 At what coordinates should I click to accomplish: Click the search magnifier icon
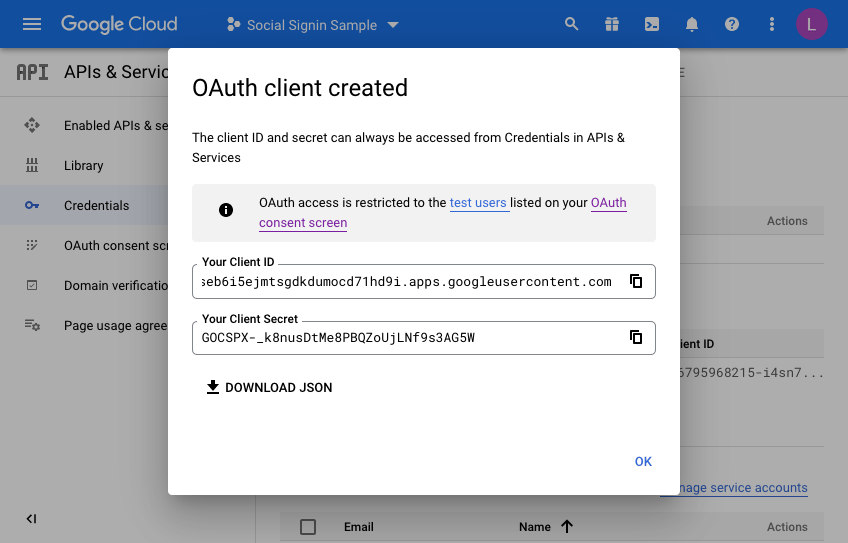(571, 24)
